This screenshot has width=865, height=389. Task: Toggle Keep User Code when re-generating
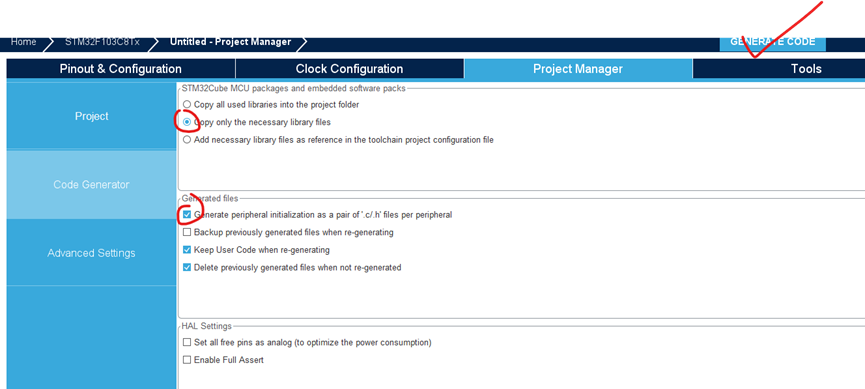[x=187, y=250]
